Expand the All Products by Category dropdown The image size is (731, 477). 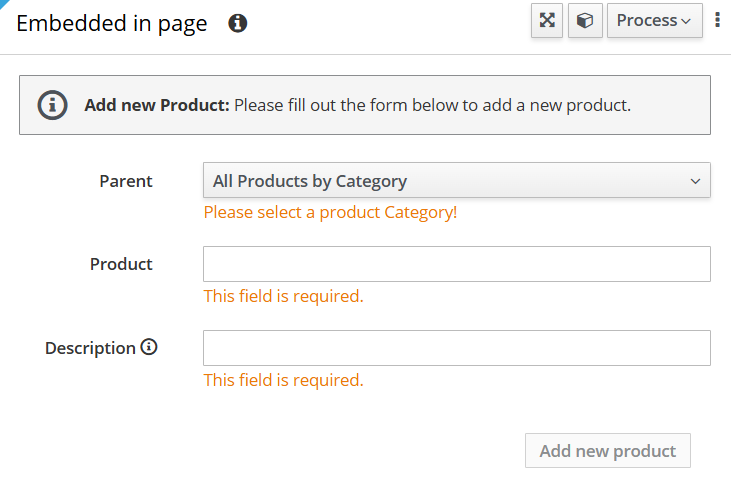click(456, 181)
